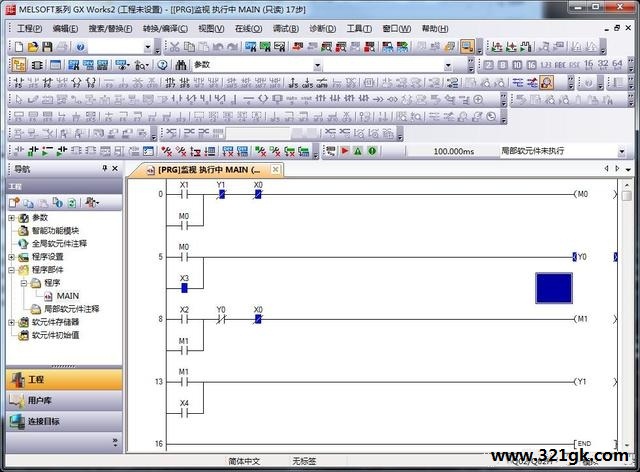
Task: Click the binoculars find icon beside the 参数 box
Action: (181, 65)
